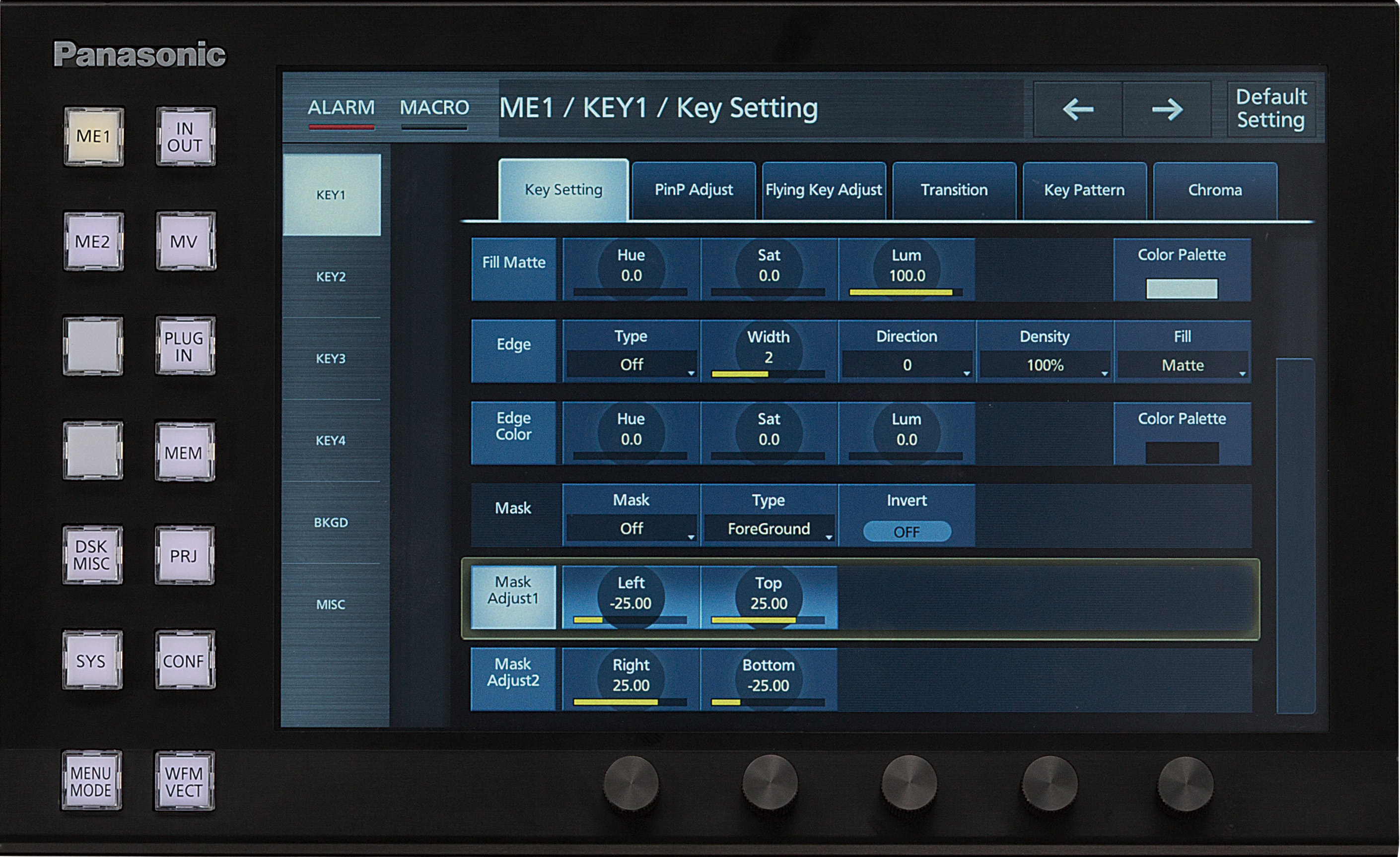Switch to the PinP Adjust tab
1400x857 pixels.
tap(694, 190)
